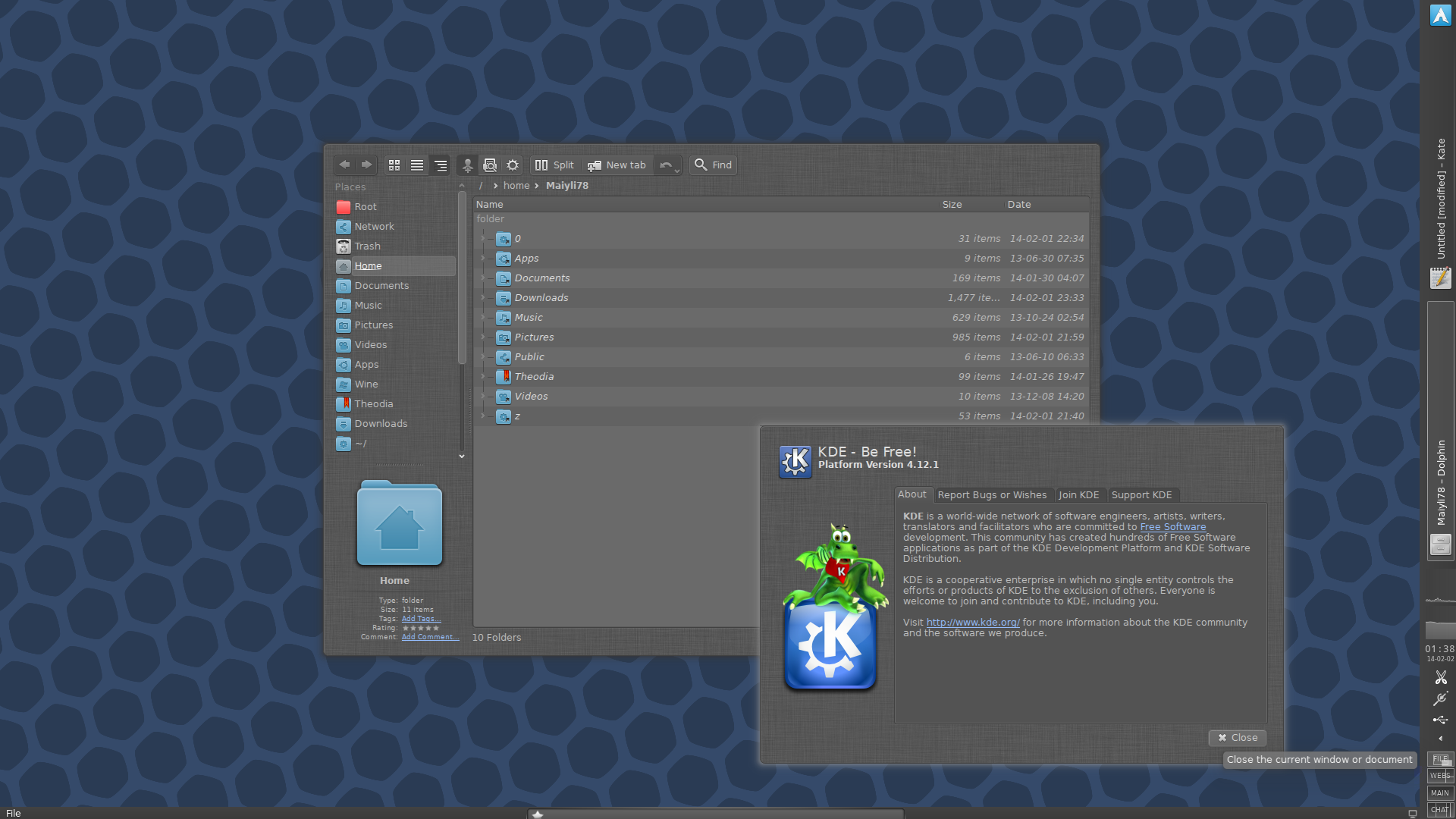Image resolution: width=1456 pixels, height=819 pixels.
Task: Open Dolphin settings gear icon
Action: (513, 165)
